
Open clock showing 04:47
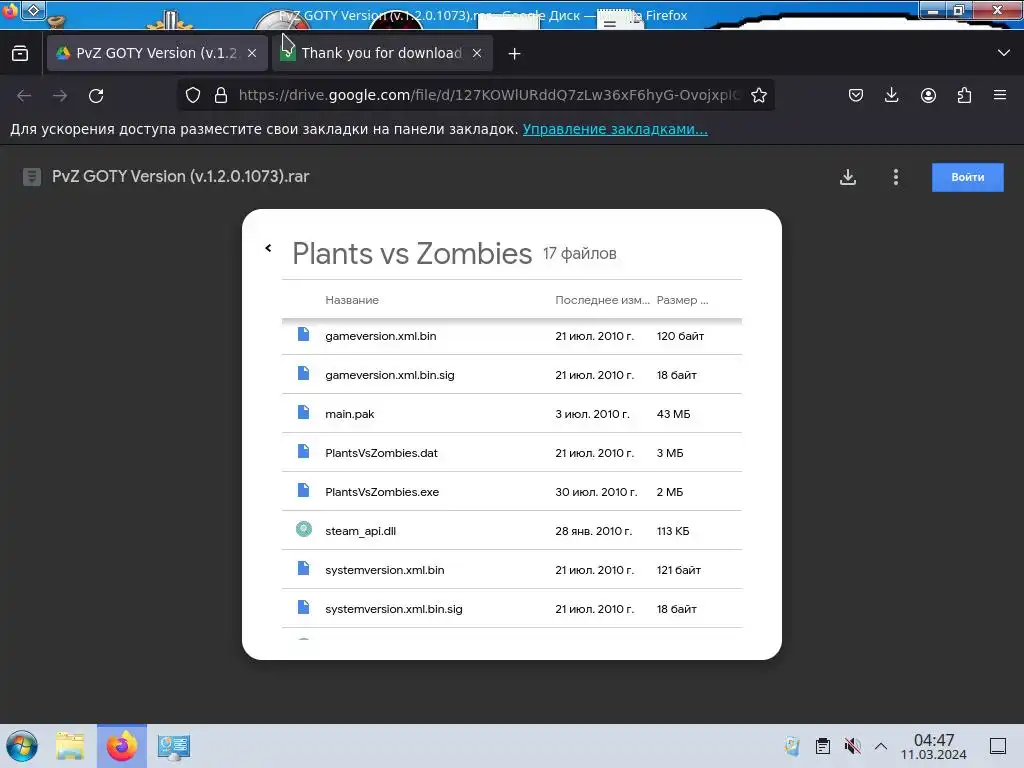click(934, 746)
